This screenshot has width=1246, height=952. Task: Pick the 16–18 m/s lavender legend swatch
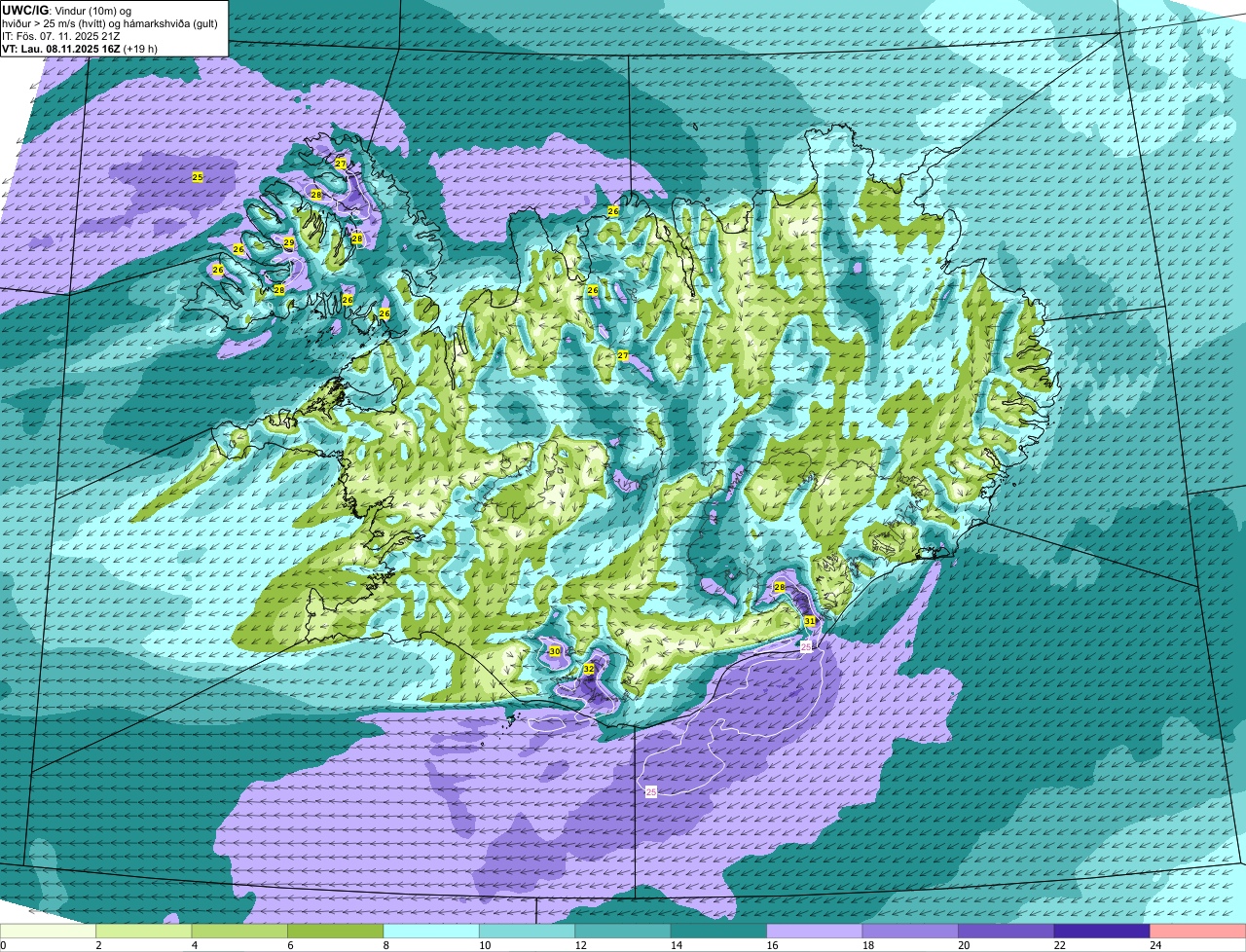click(815, 932)
